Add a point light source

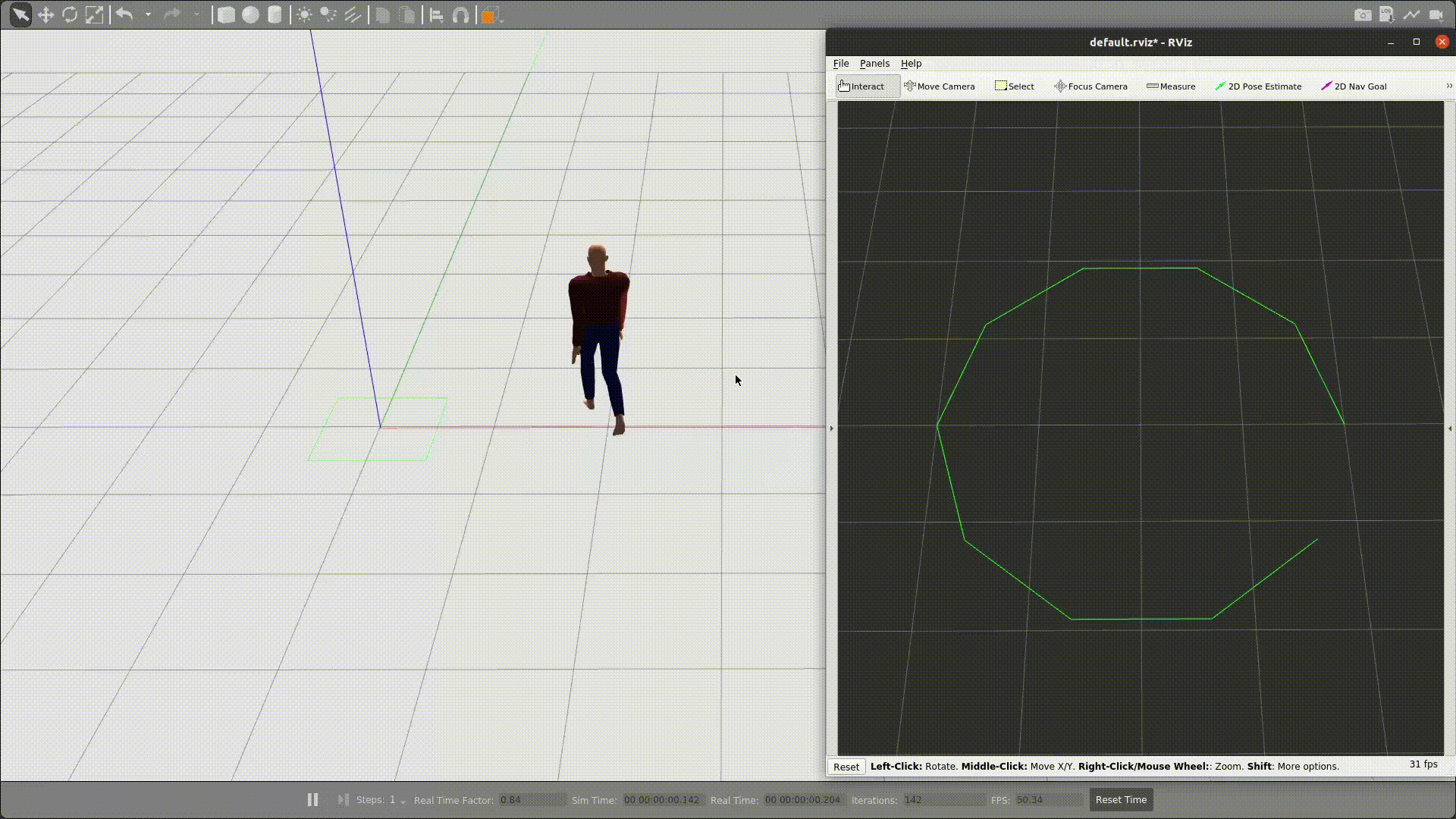[304, 15]
